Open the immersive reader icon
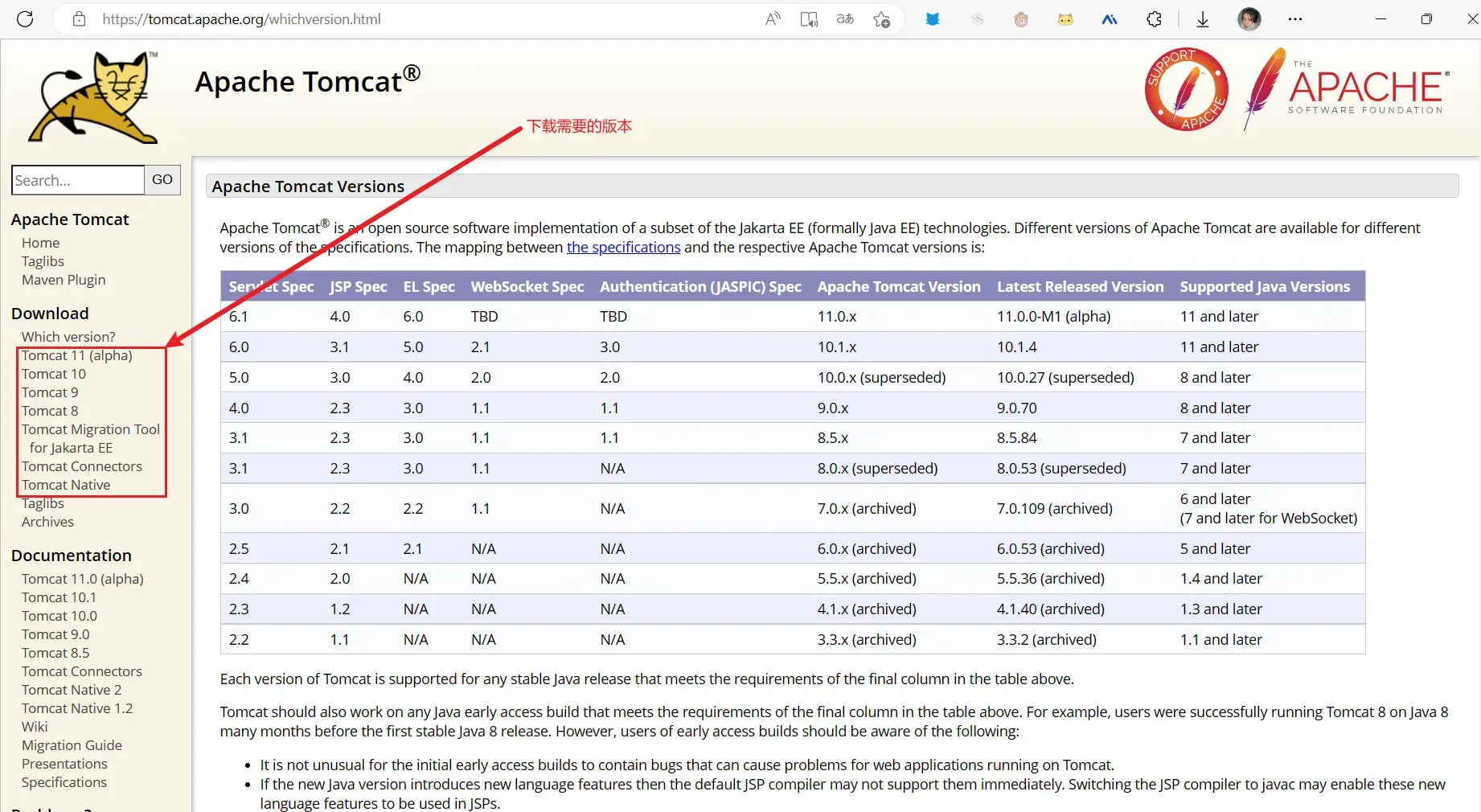The image size is (1481, 812). tap(809, 19)
